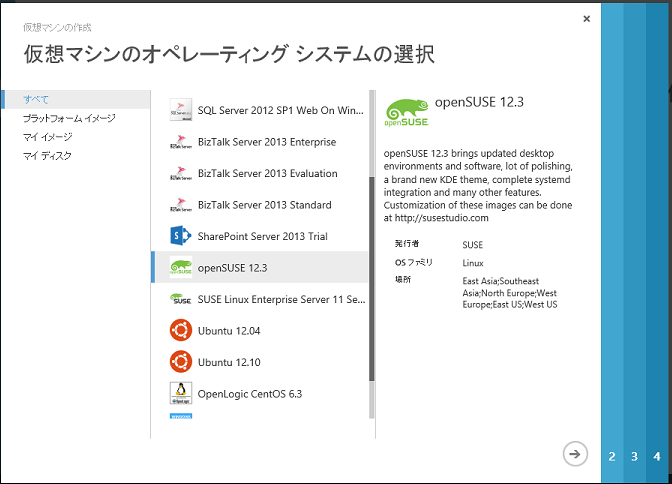Select BizTalk Server 2013 Standard entry

point(263,205)
